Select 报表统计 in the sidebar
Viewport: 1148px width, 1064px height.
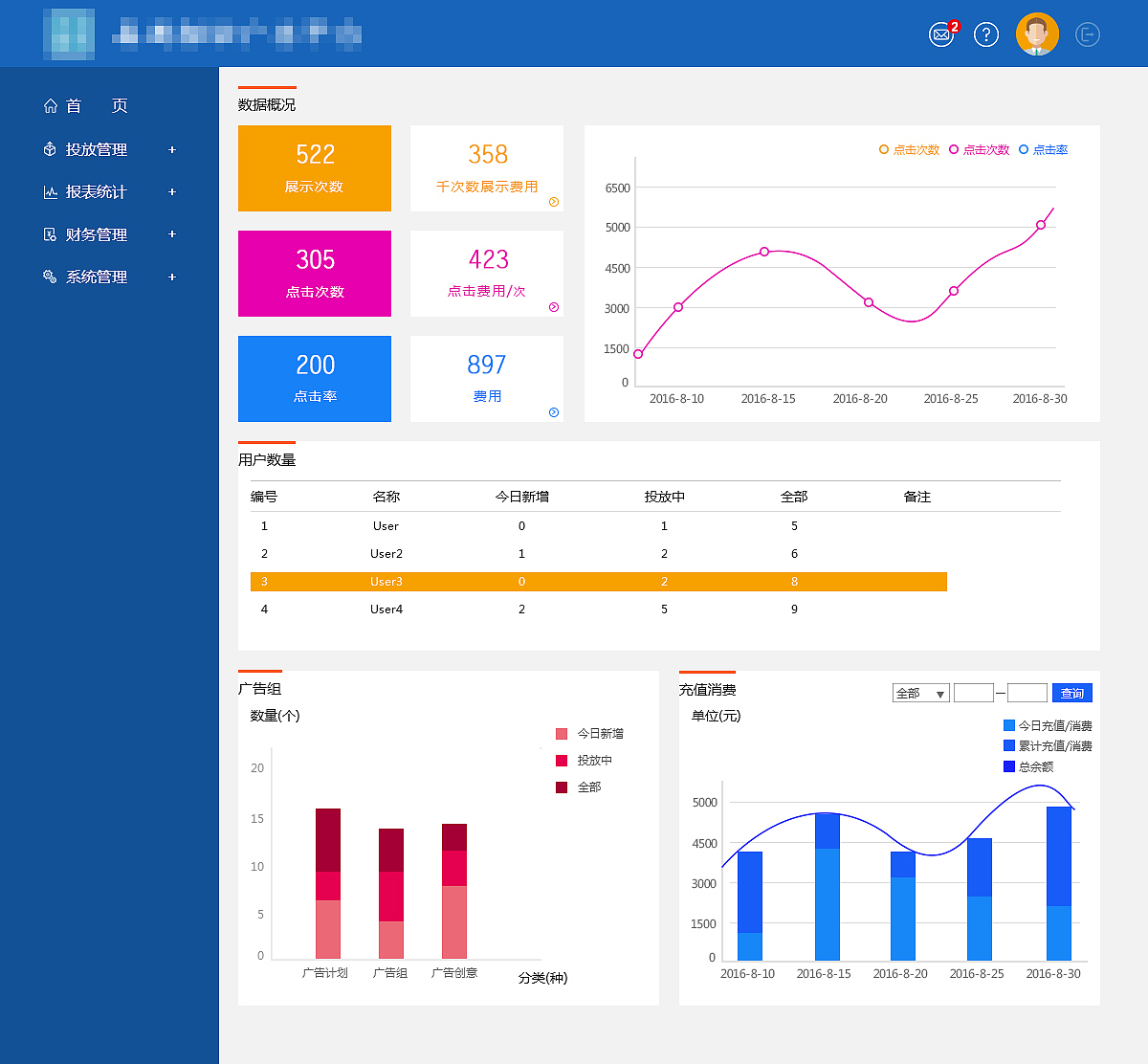point(96,192)
